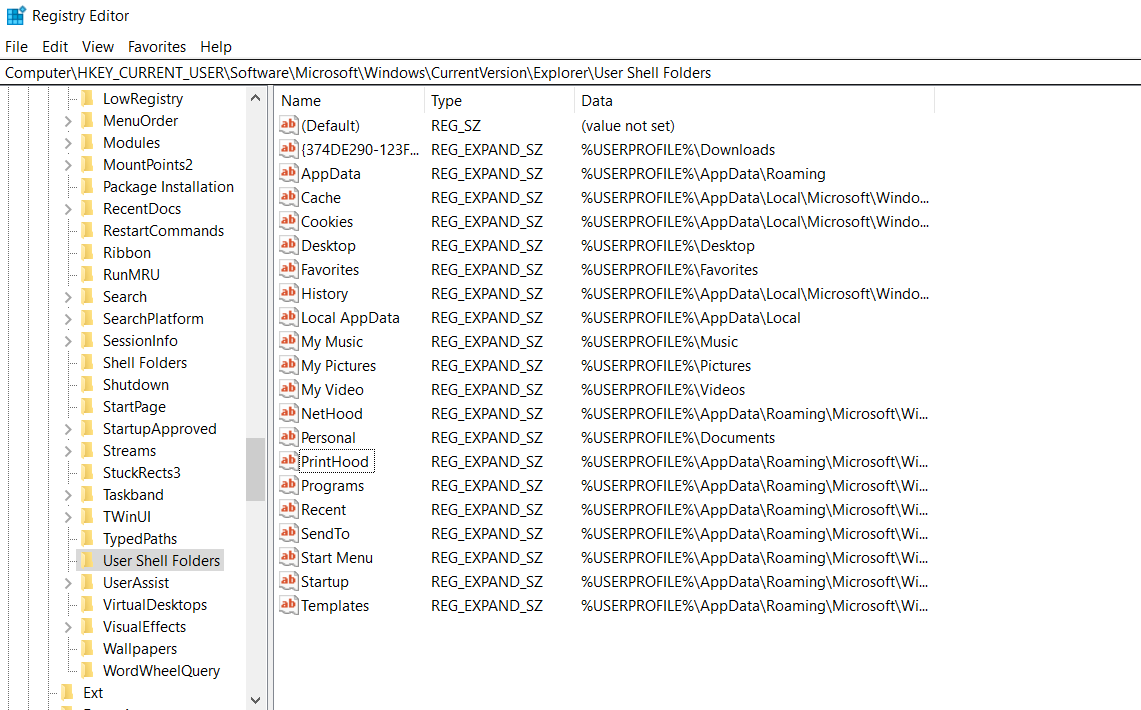
Task: Select the NetHood value icon
Action: tap(289, 413)
